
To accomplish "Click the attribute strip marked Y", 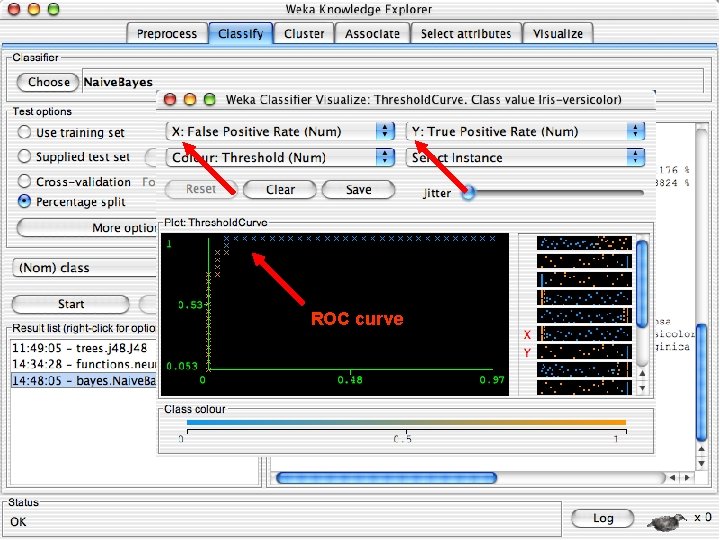I will tap(584, 352).
